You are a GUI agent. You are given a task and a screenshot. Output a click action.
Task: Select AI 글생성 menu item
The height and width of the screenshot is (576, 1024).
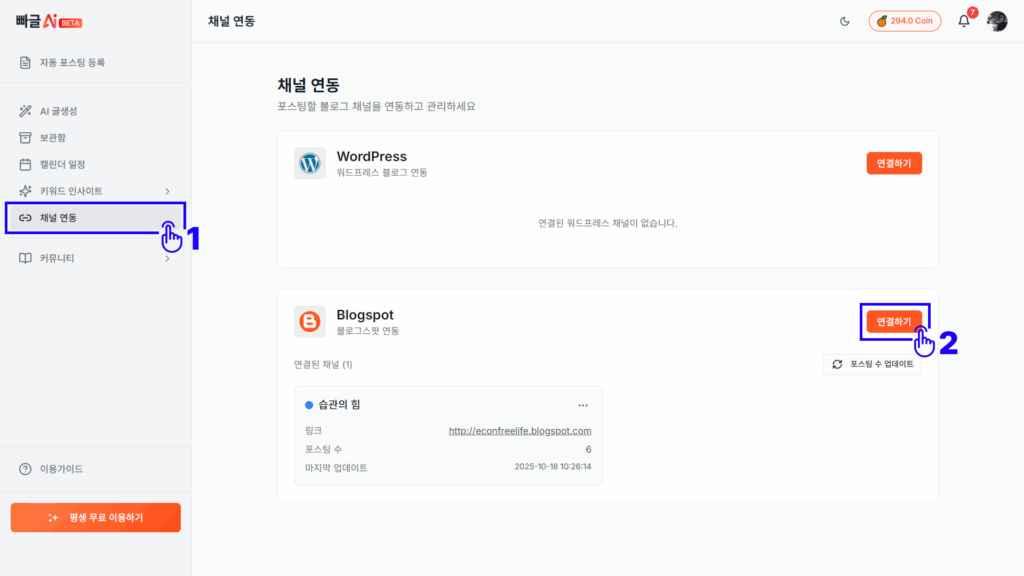(58, 111)
